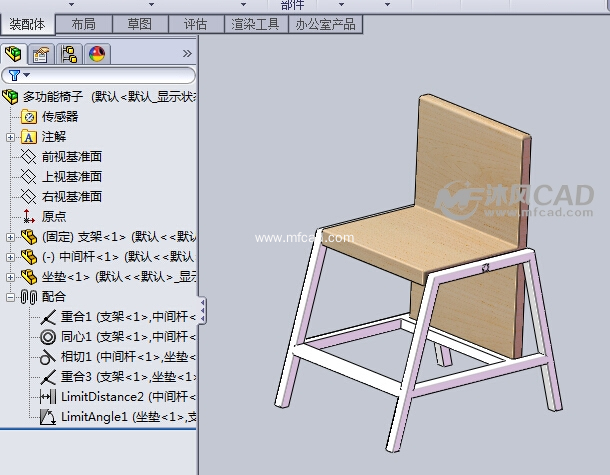Select the LimitDistance2 mate entry

point(128,397)
